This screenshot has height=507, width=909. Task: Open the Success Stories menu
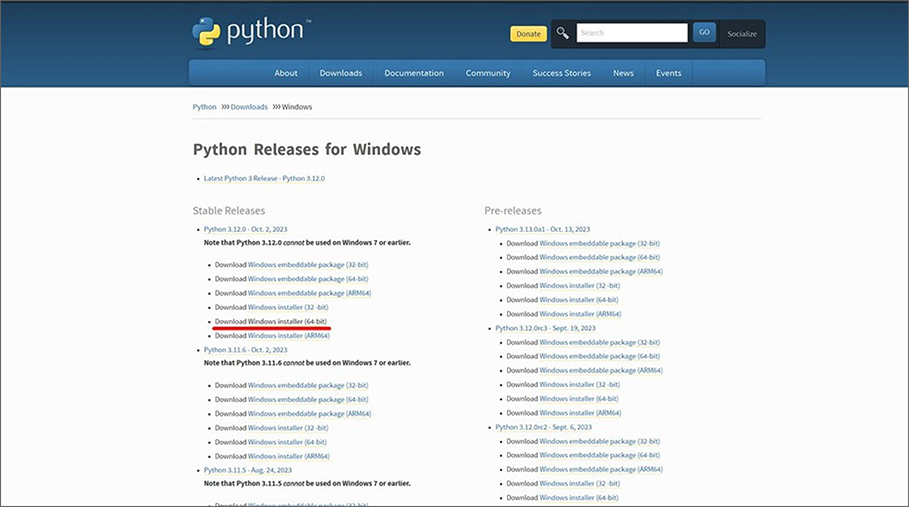pos(562,73)
